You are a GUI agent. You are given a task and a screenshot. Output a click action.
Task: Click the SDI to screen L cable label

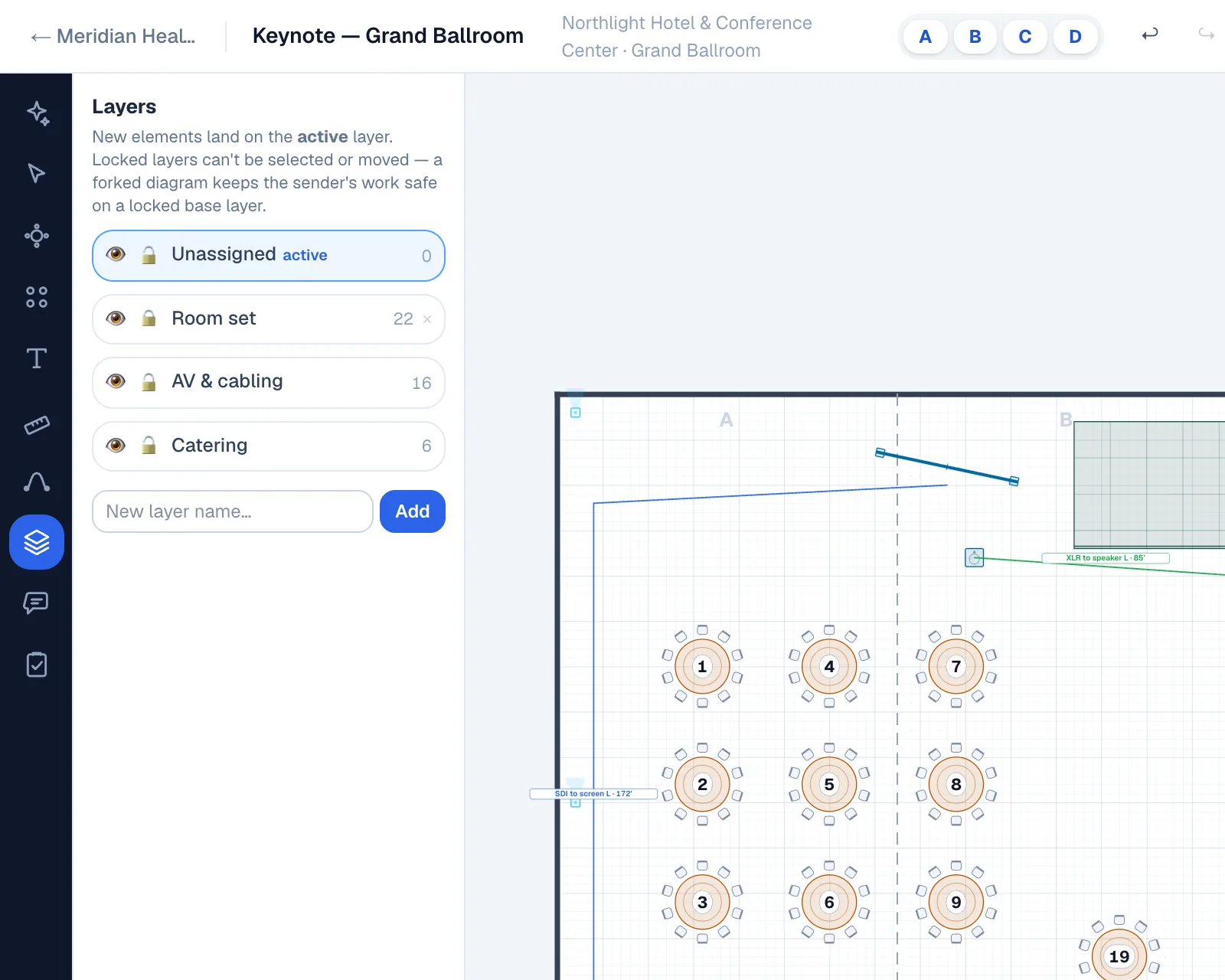click(593, 794)
